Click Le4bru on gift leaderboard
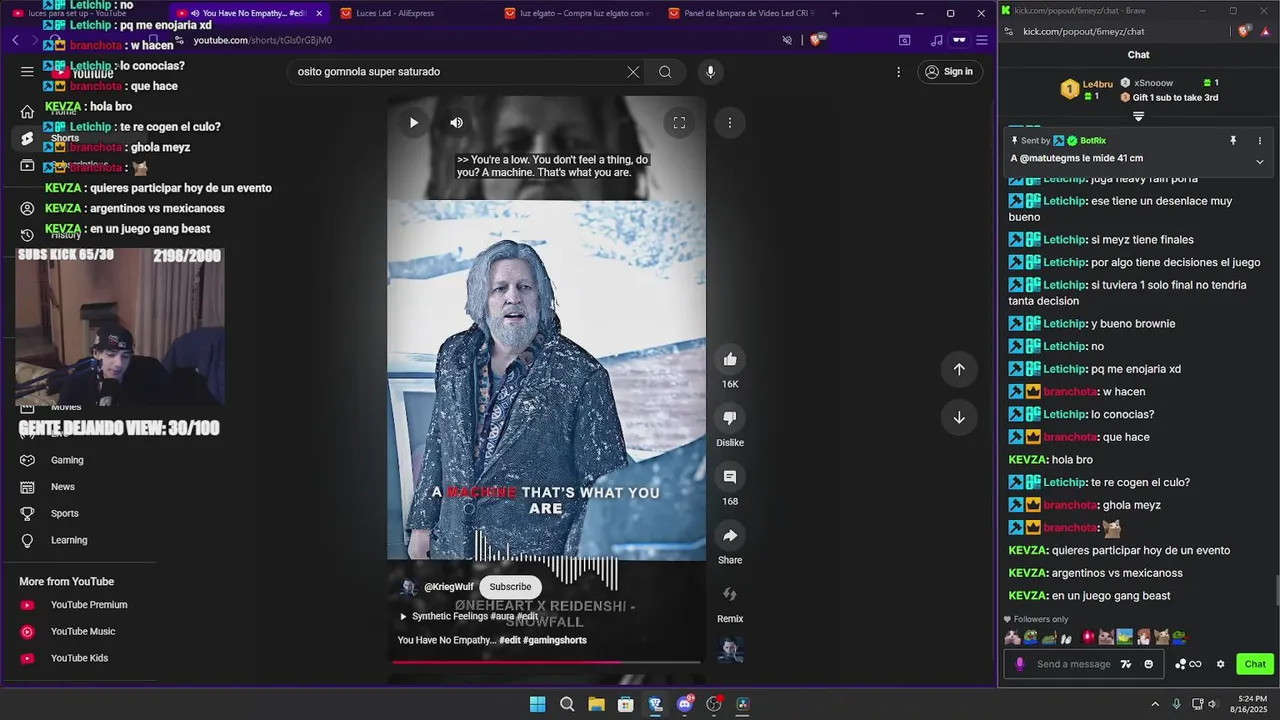The width and height of the screenshot is (1280, 720). (1097, 84)
